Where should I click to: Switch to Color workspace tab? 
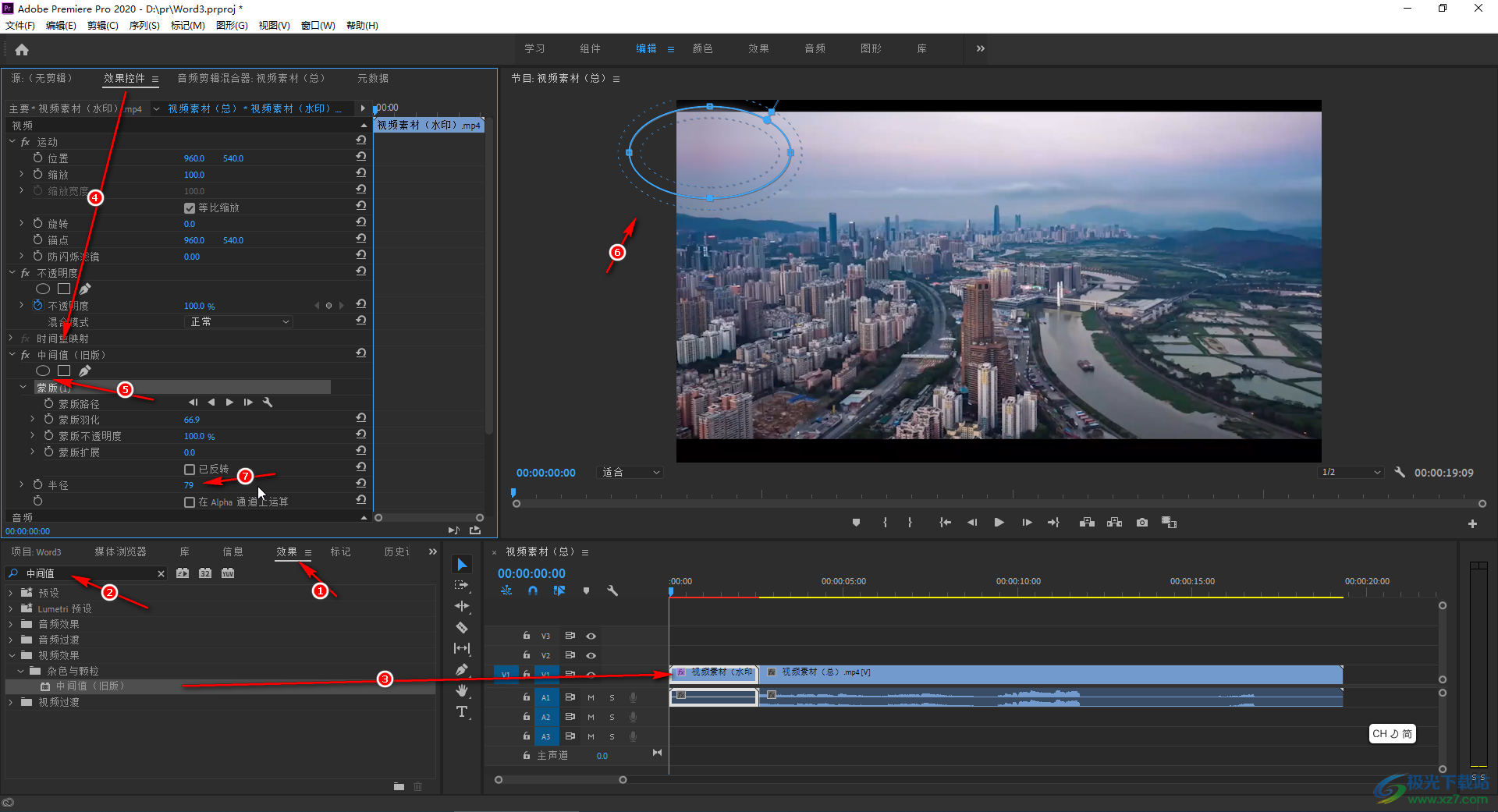coord(702,48)
